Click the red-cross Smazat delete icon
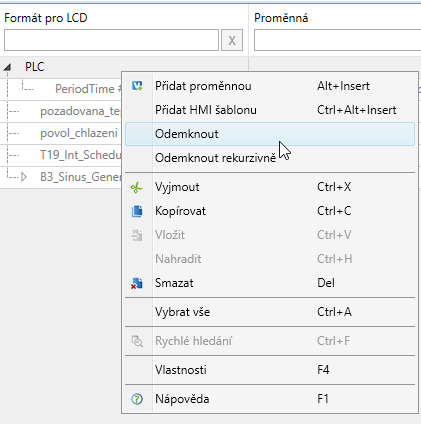 point(137,283)
